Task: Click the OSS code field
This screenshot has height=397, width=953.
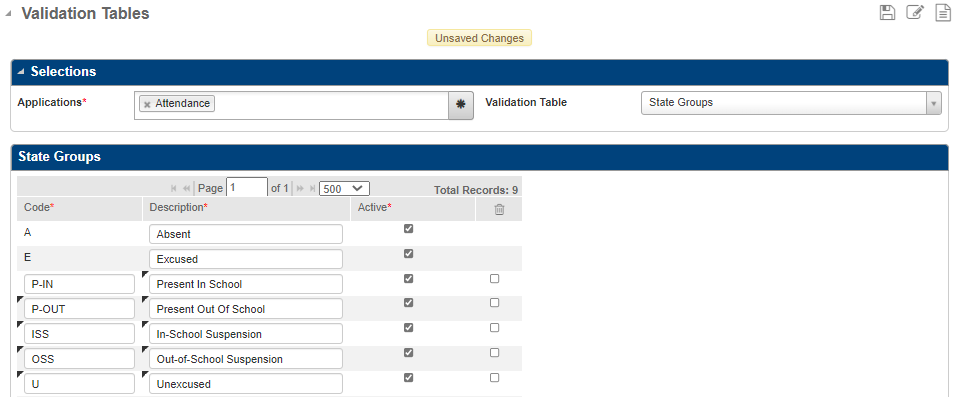Action: [79, 359]
